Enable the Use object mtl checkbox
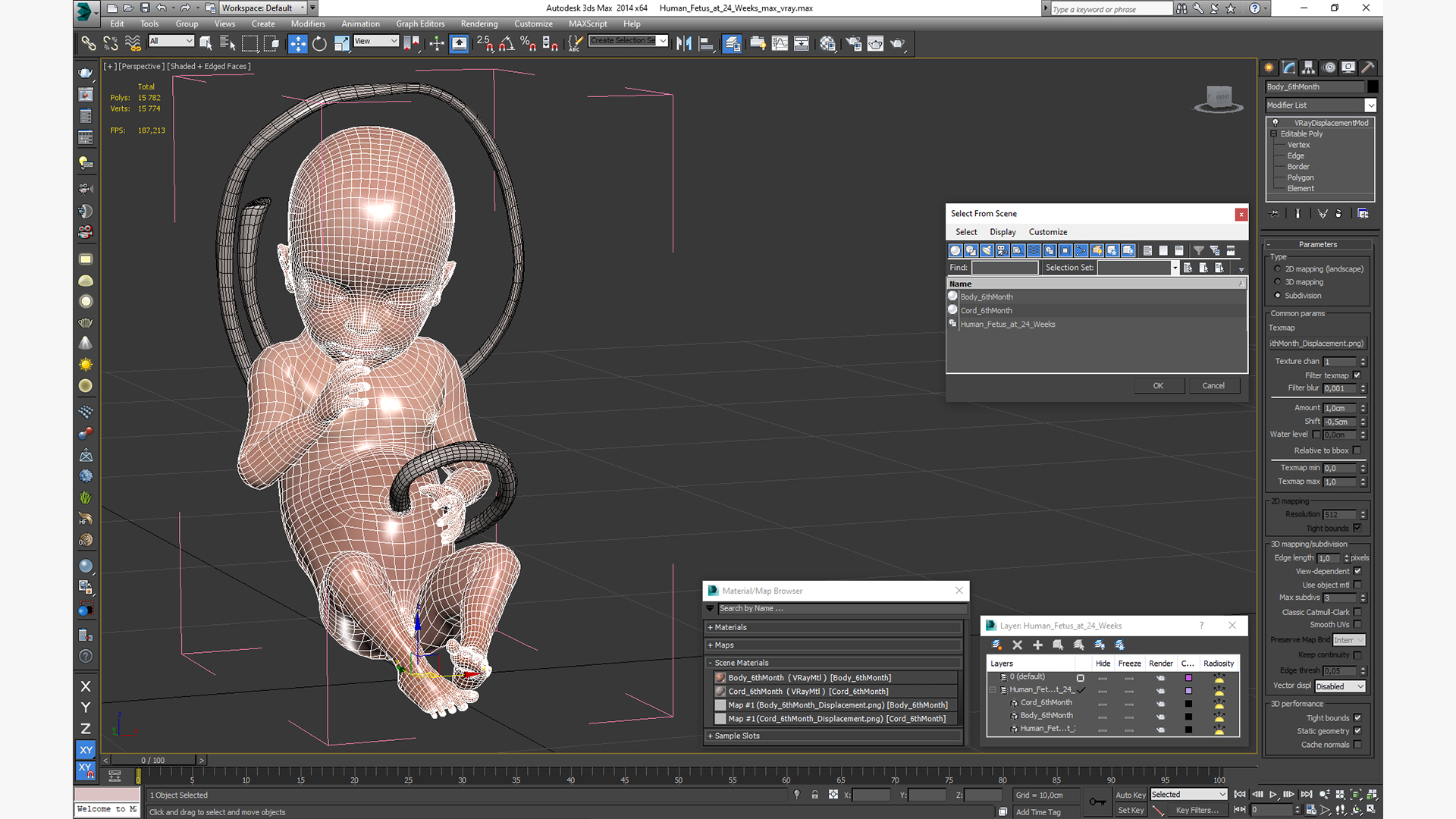1456x819 pixels. [1357, 585]
